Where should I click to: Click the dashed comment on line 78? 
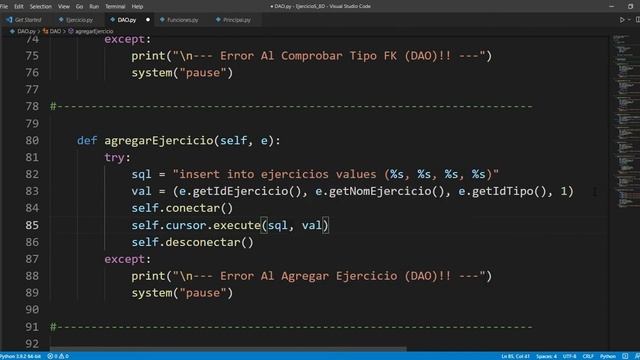291,107
